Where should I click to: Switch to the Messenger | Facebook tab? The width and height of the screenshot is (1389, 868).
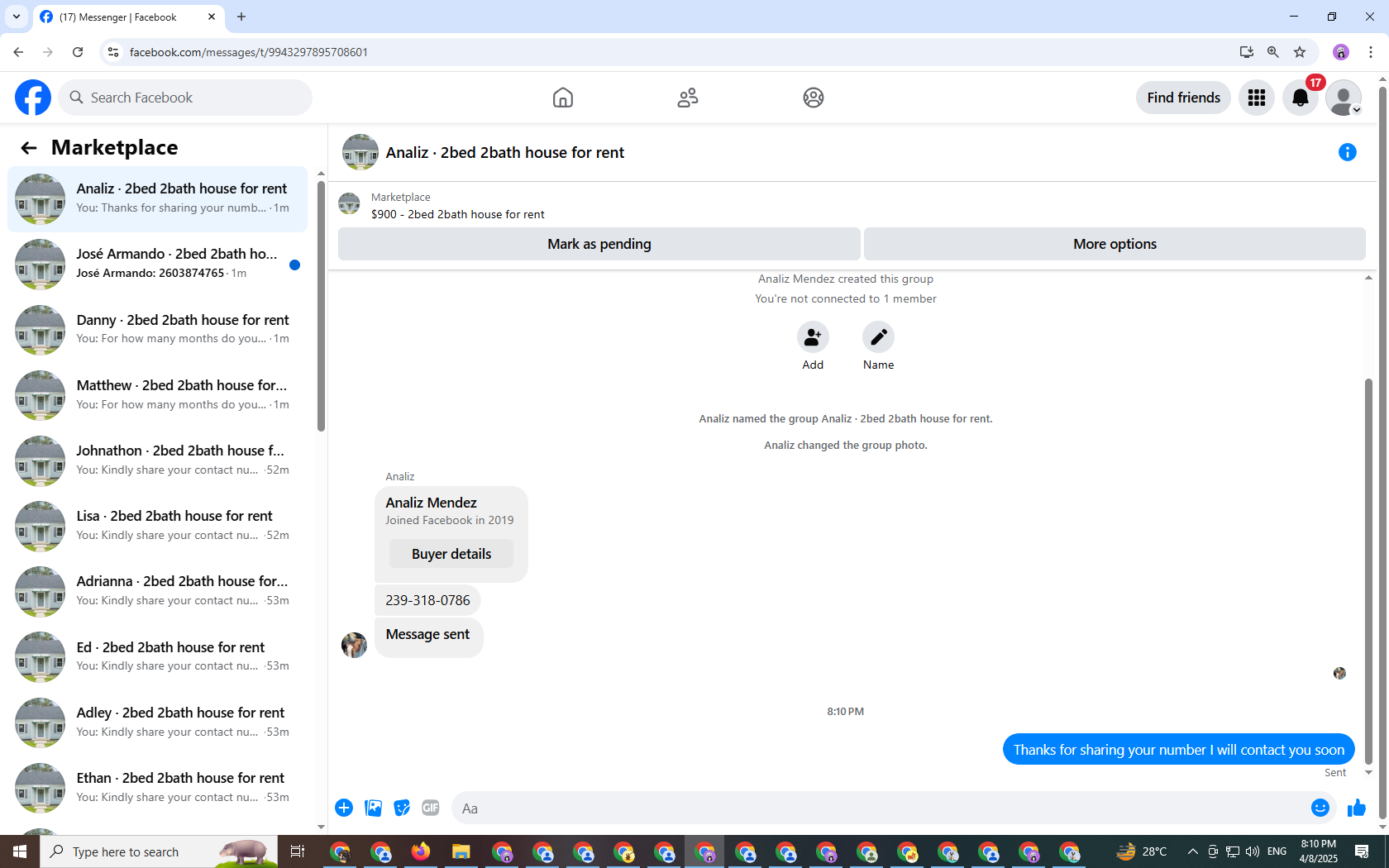[128, 17]
